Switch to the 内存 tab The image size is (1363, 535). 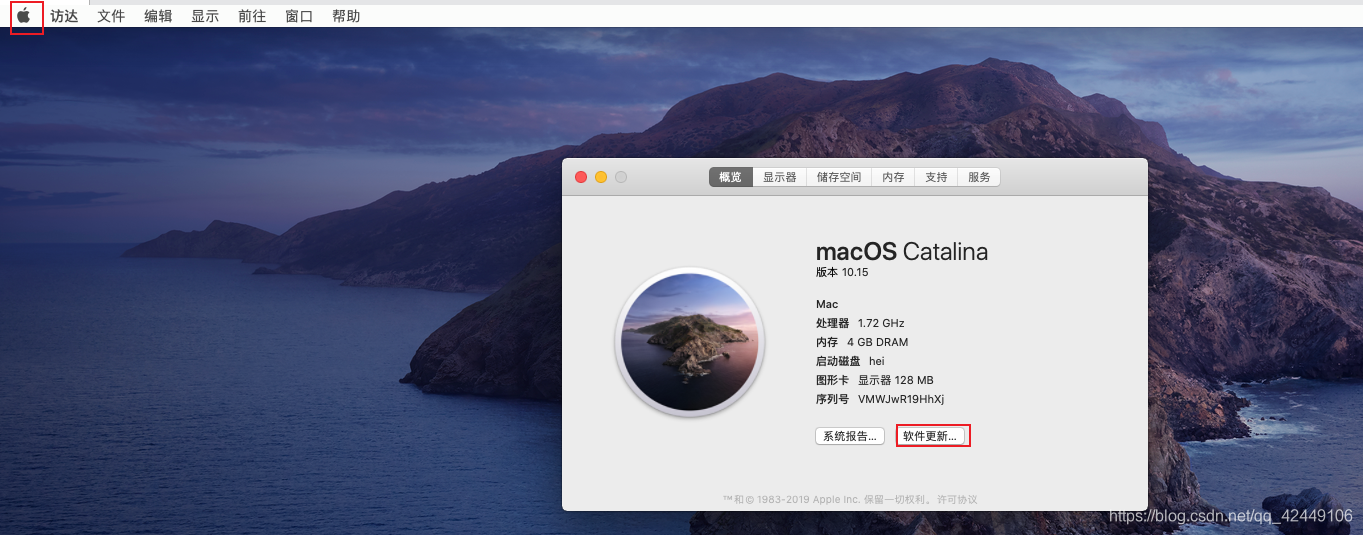point(893,177)
